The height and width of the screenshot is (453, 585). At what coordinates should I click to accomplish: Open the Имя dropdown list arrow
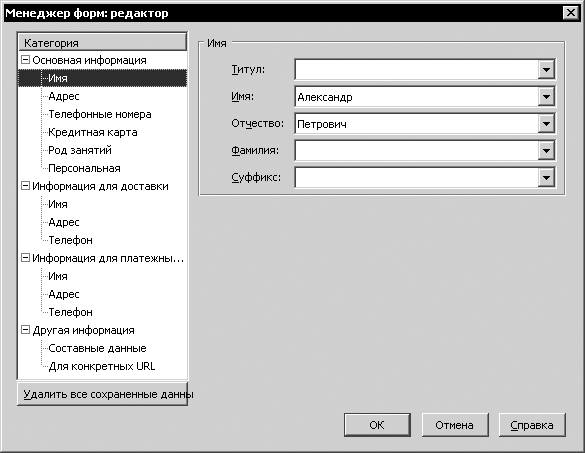546,97
